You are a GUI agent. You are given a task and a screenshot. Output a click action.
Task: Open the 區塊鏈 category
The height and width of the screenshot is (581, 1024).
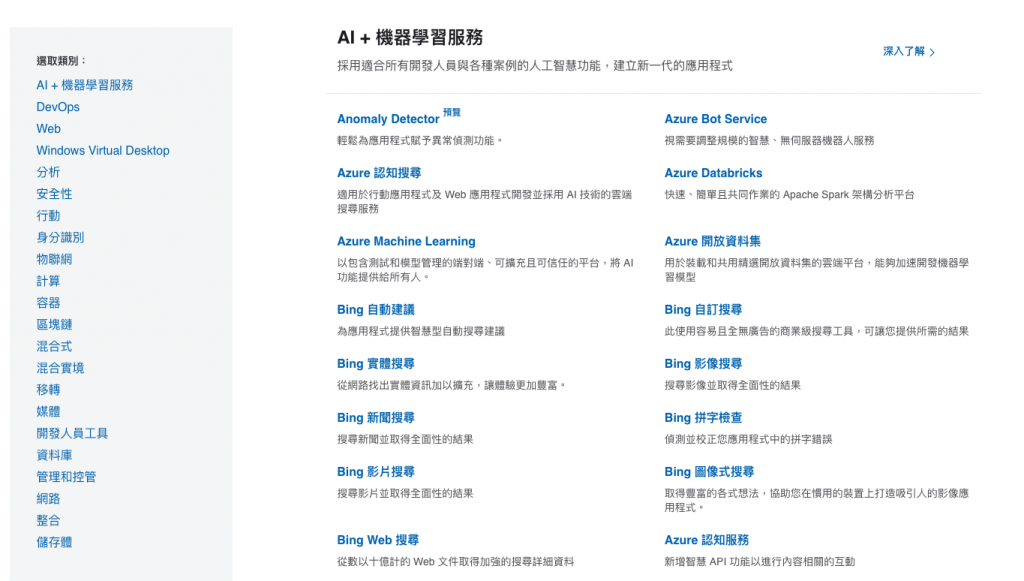tap(54, 324)
